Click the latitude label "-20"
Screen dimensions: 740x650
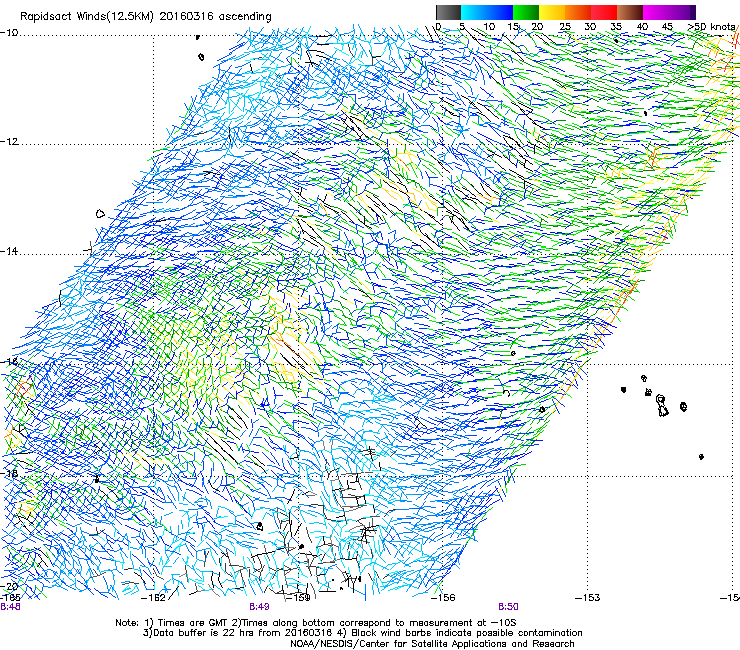pyautogui.click(x=9, y=586)
